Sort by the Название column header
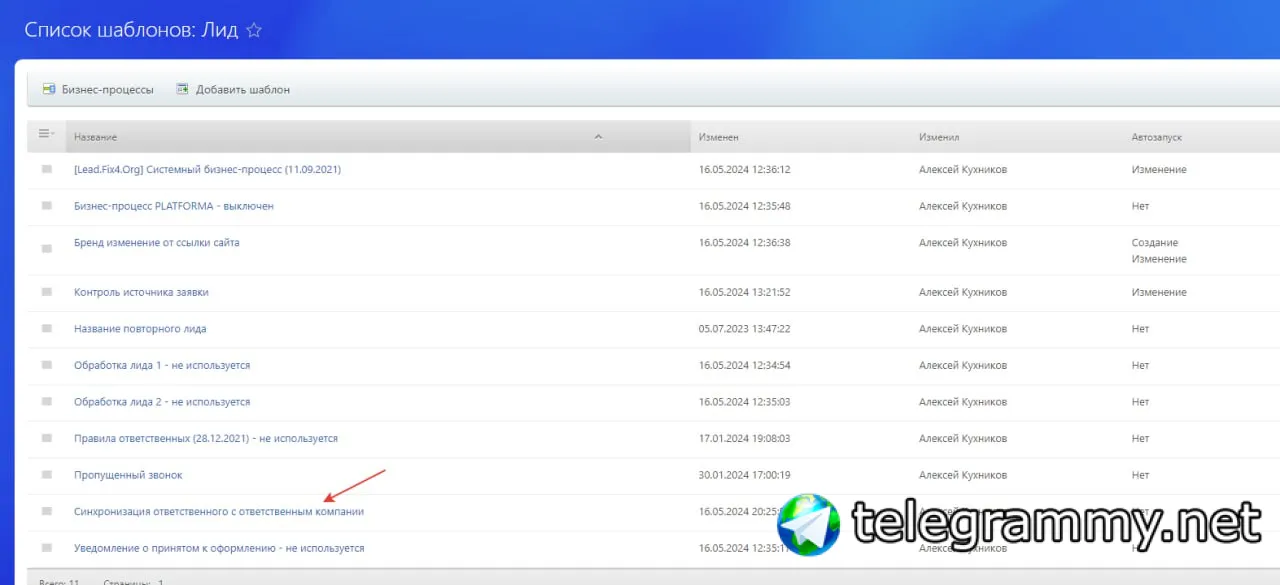The width and height of the screenshot is (1280, 585). 378,137
